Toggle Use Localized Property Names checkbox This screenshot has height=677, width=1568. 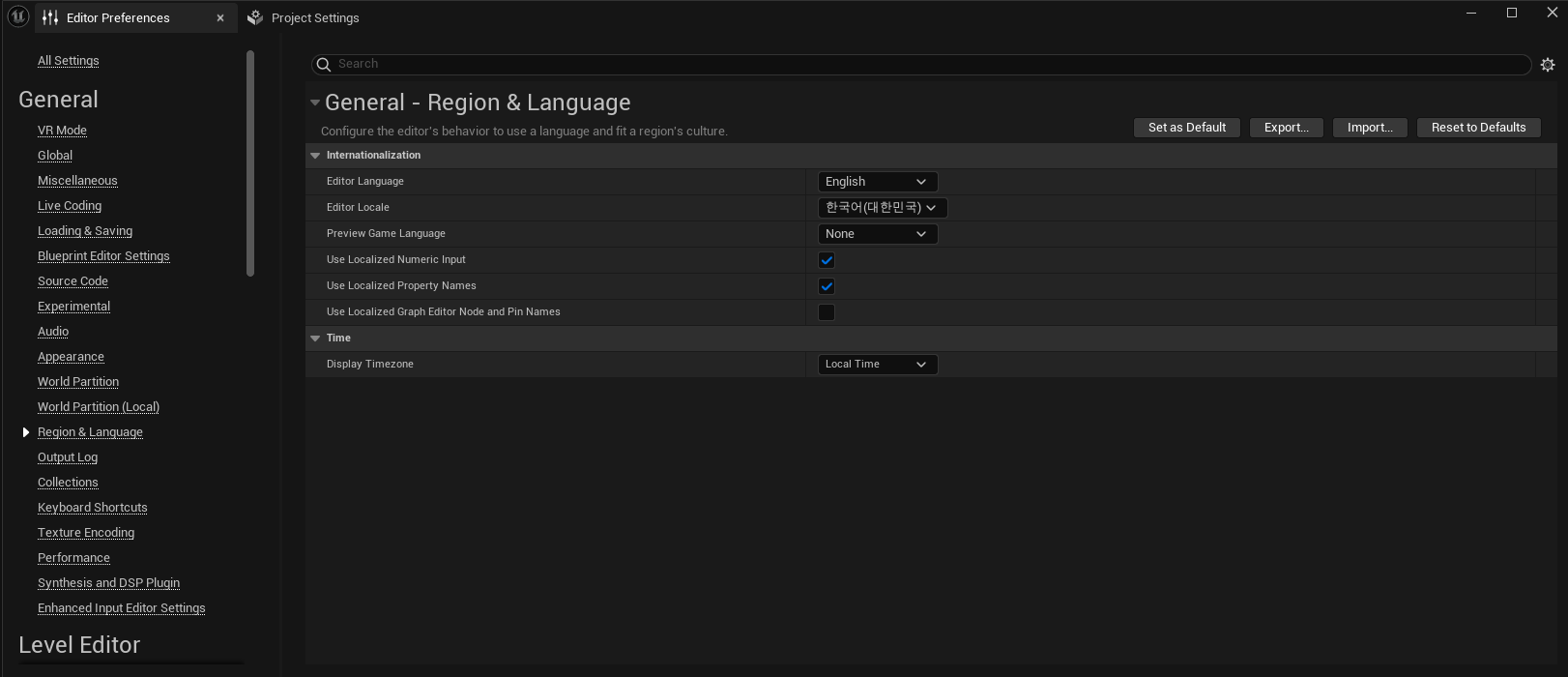[x=827, y=286]
